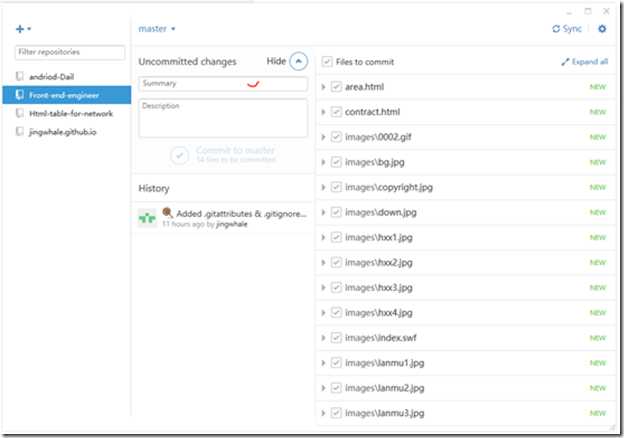Click the Html-table-for-network repository icon

pos(20,113)
